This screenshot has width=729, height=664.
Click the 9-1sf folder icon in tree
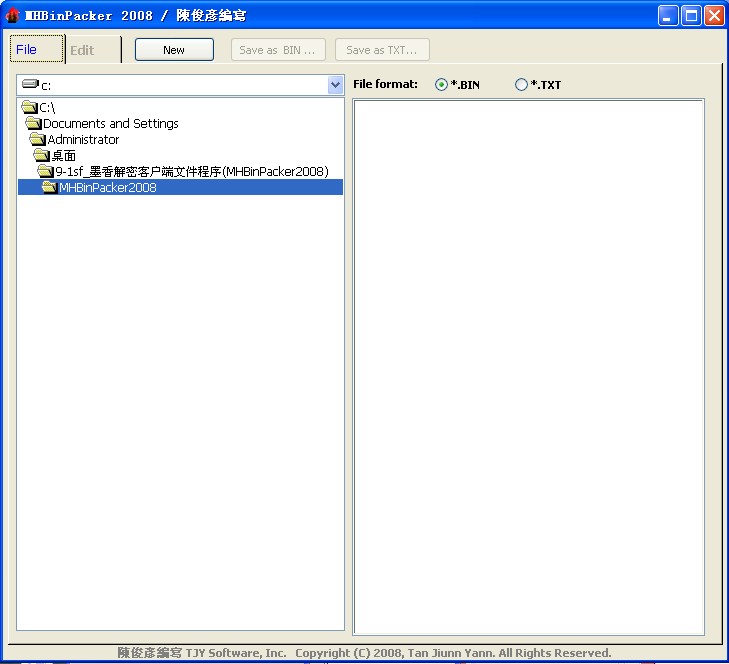point(45,171)
